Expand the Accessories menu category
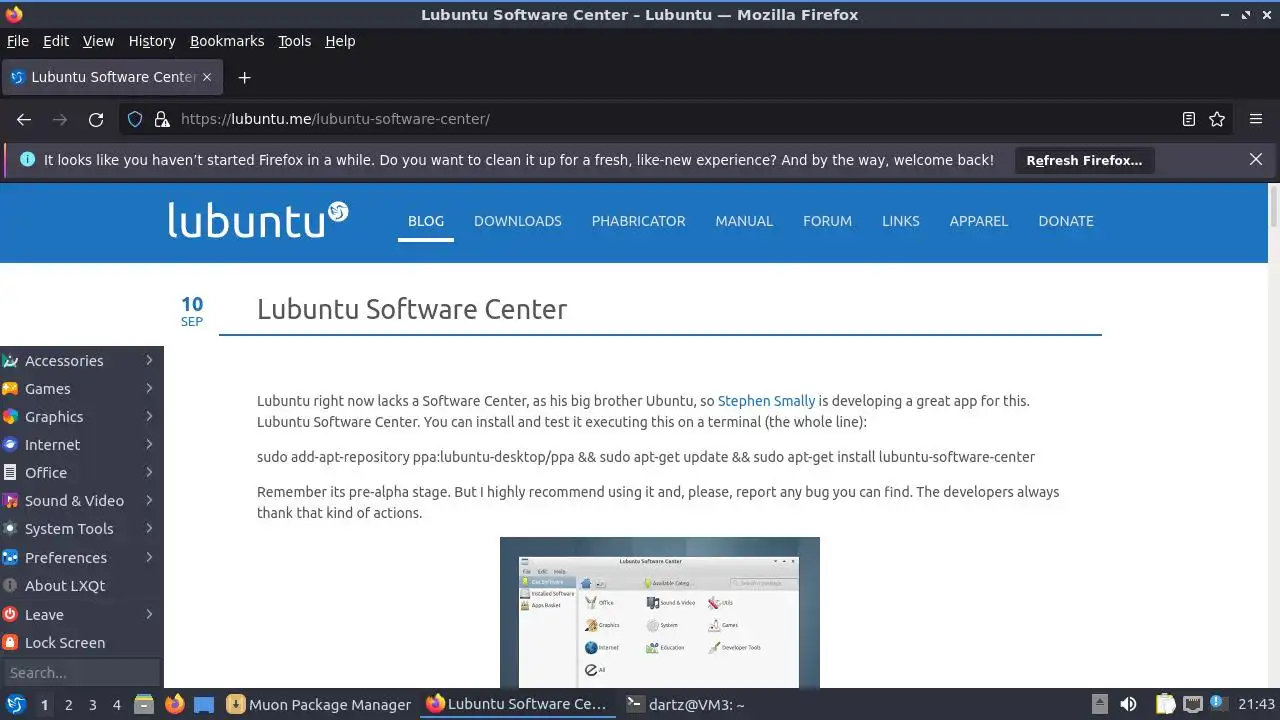 click(80, 361)
